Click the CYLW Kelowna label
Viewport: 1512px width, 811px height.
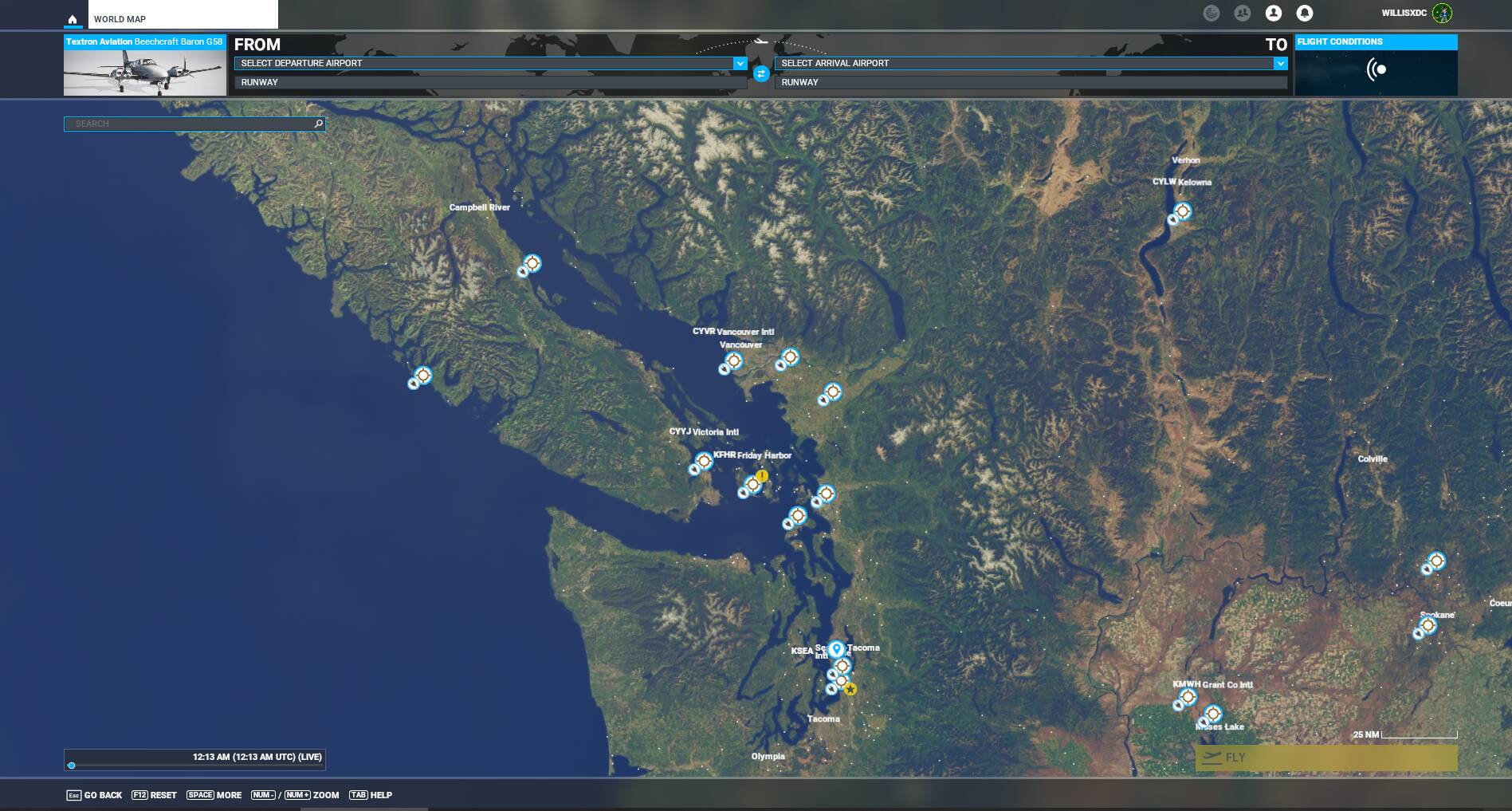click(1182, 182)
